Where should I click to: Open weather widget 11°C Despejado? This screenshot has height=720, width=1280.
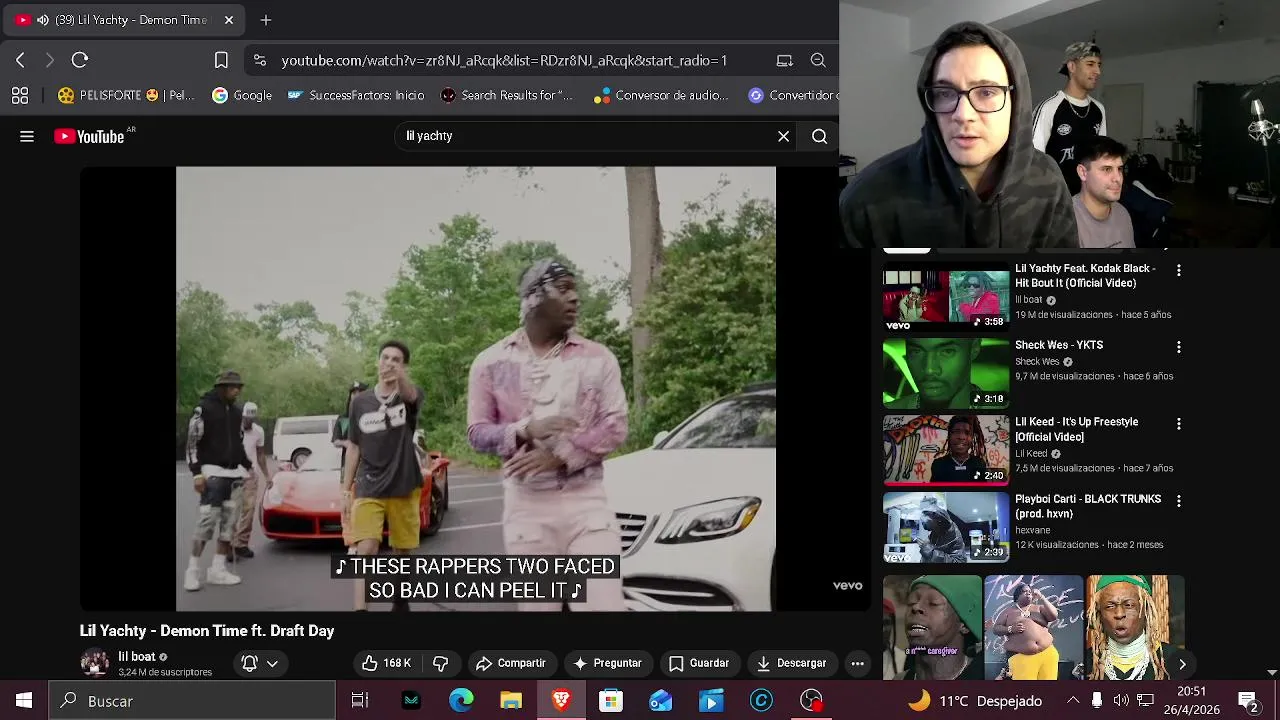pyautogui.click(x=974, y=701)
